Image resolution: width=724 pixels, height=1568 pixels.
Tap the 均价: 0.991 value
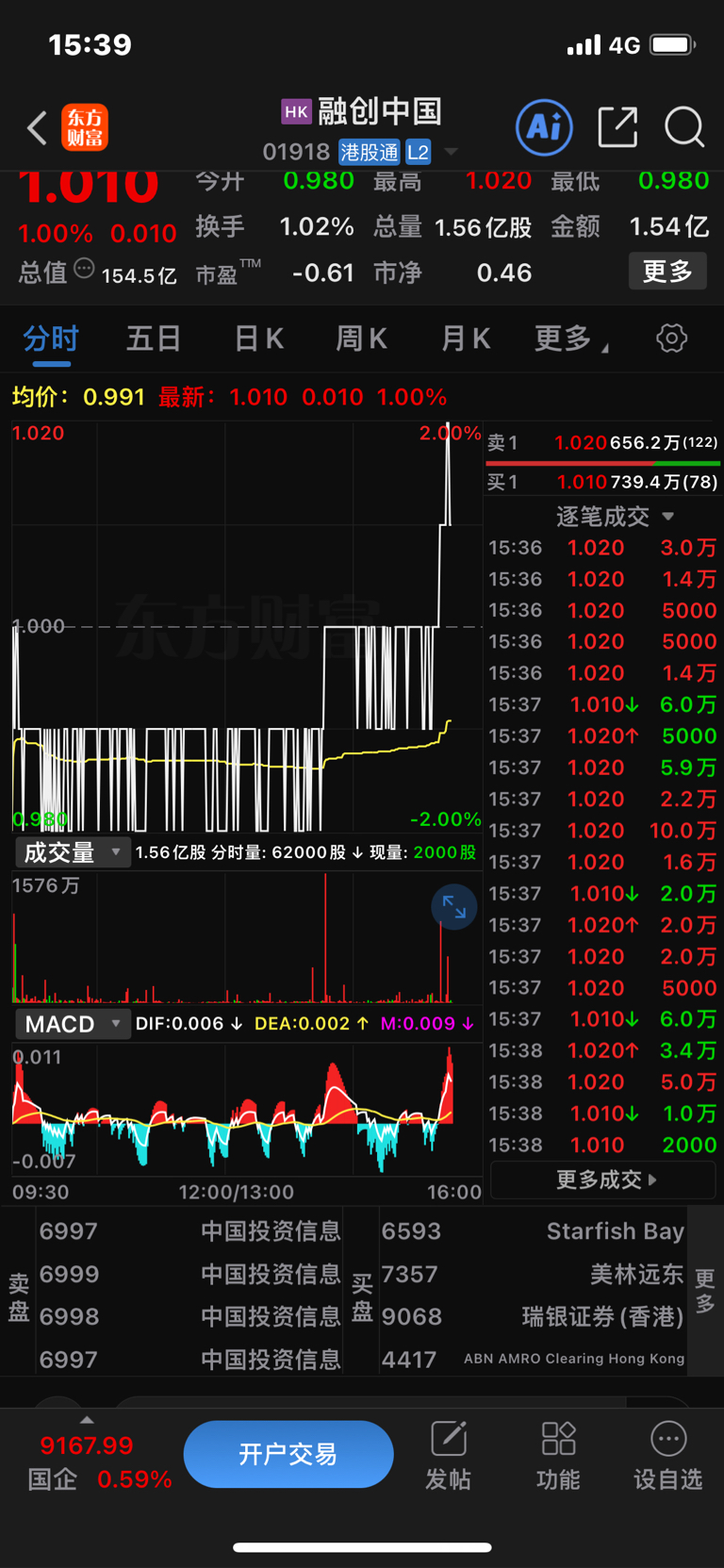pos(78,397)
